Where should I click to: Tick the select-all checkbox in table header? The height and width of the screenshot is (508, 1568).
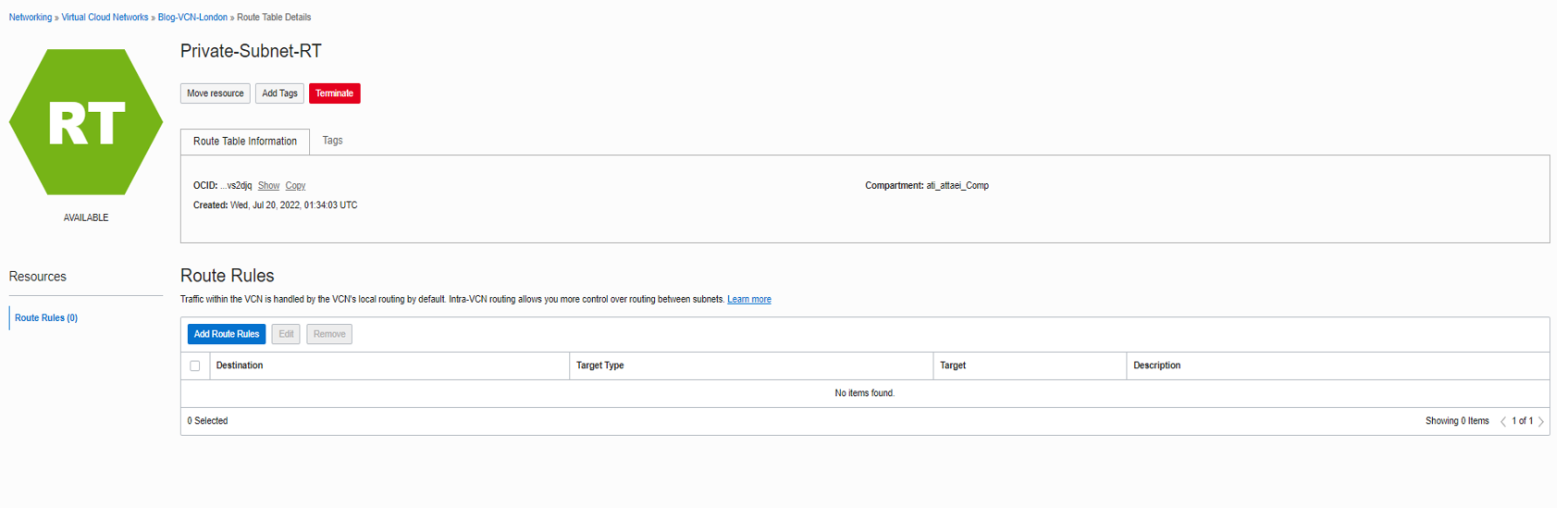(x=195, y=366)
